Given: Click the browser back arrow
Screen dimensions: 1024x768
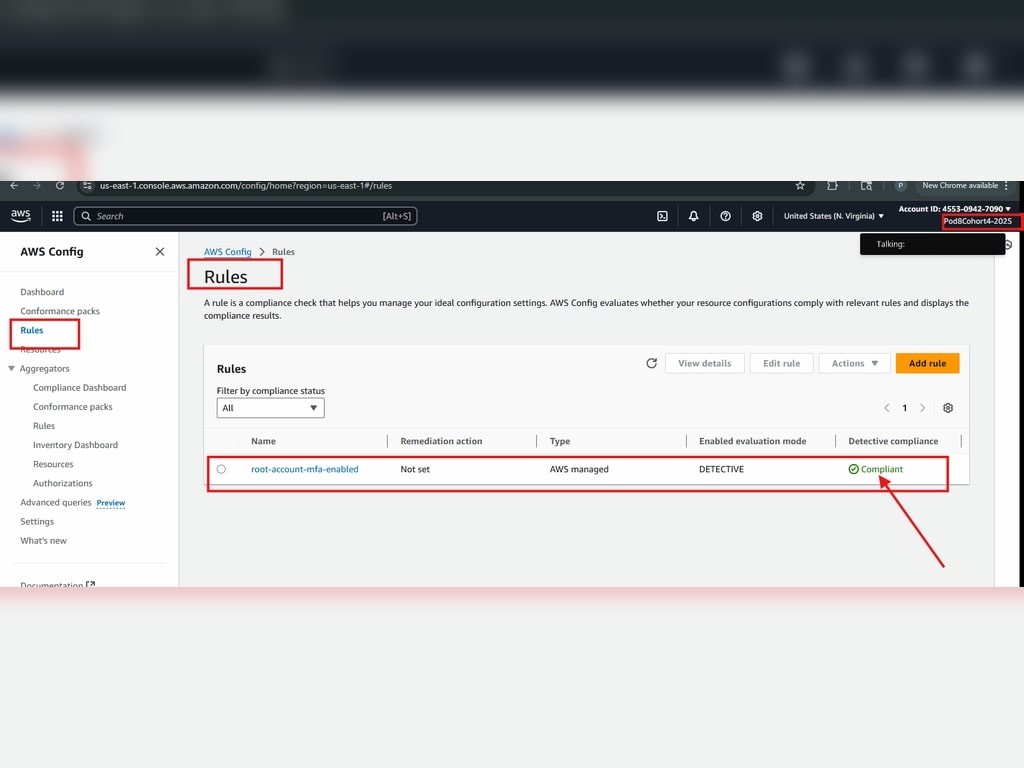Looking at the screenshot, I should point(14,185).
